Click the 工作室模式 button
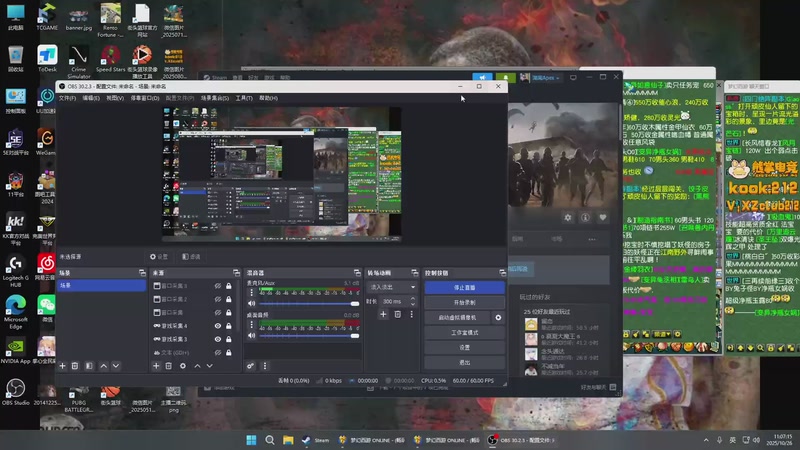 coord(464,333)
